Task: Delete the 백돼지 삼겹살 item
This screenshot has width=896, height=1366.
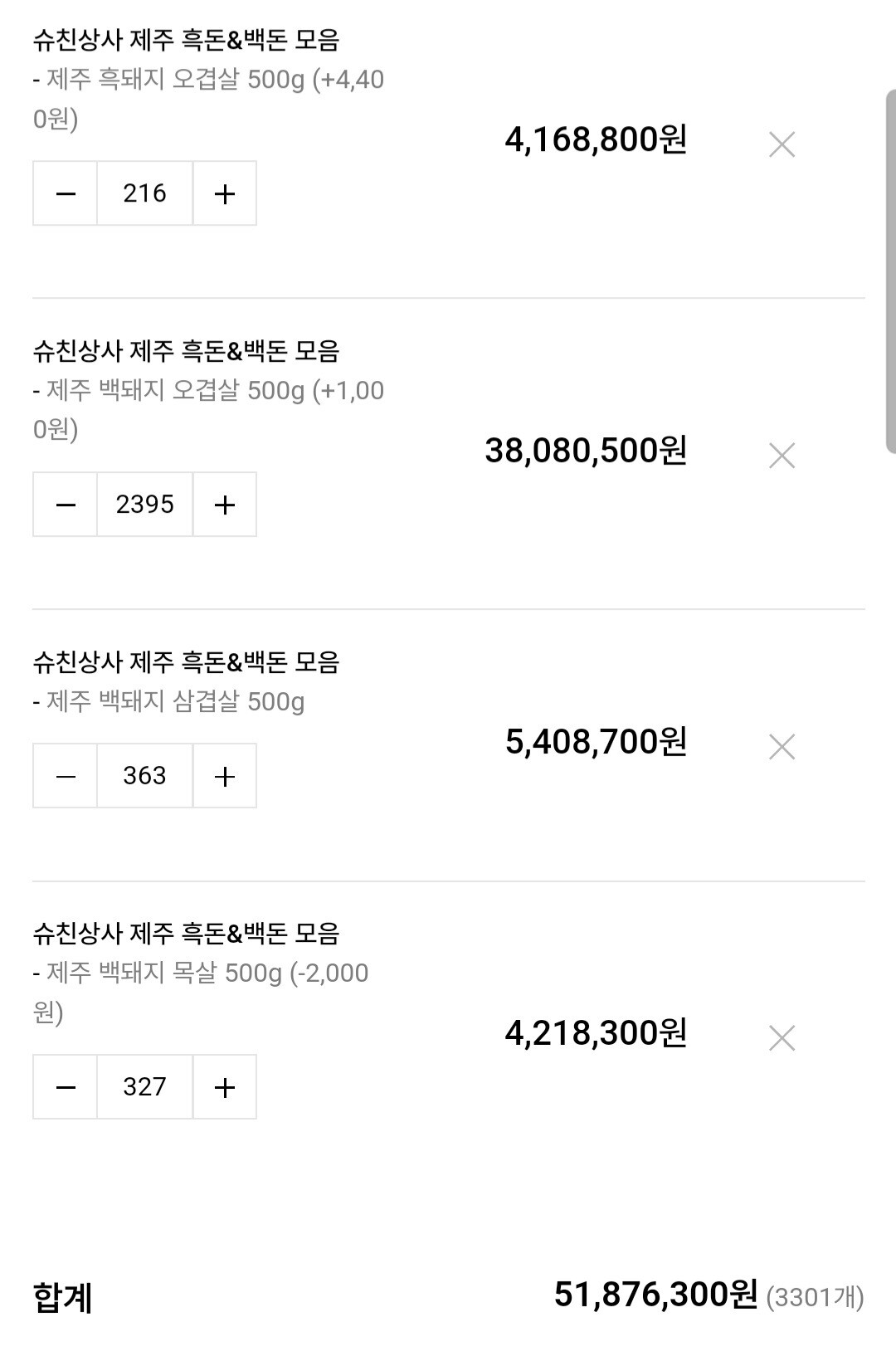Action: click(782, 747)
